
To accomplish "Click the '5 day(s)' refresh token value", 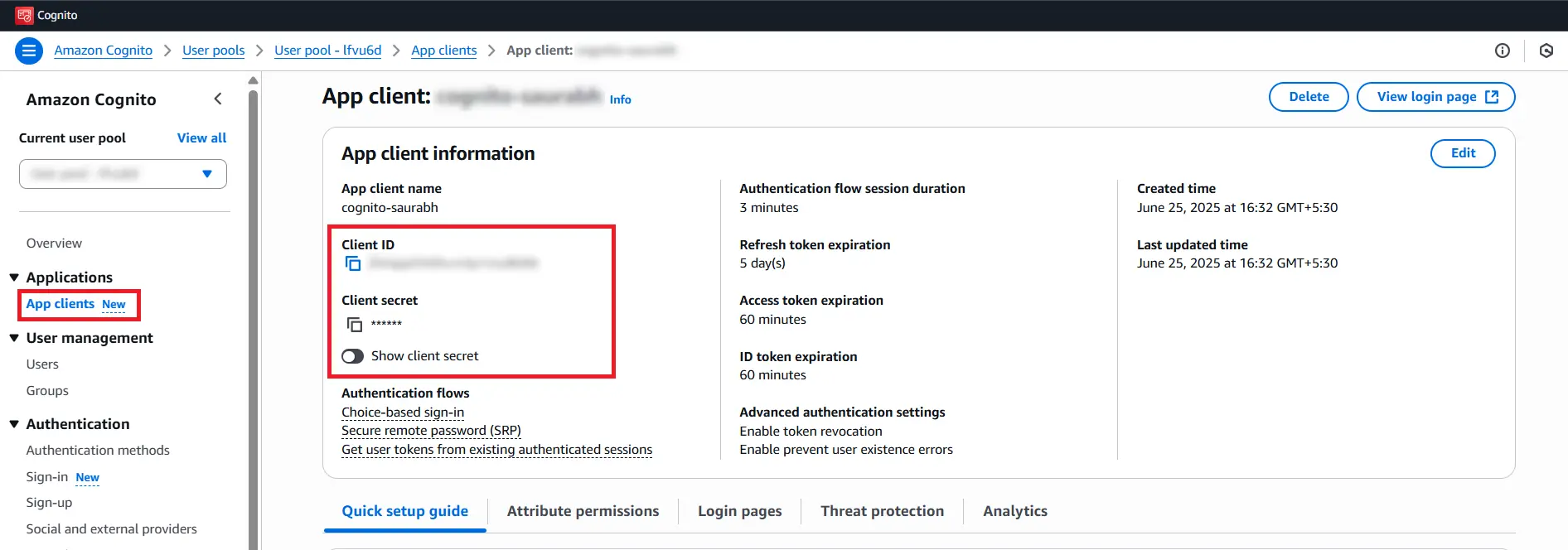I will [762, 263].
